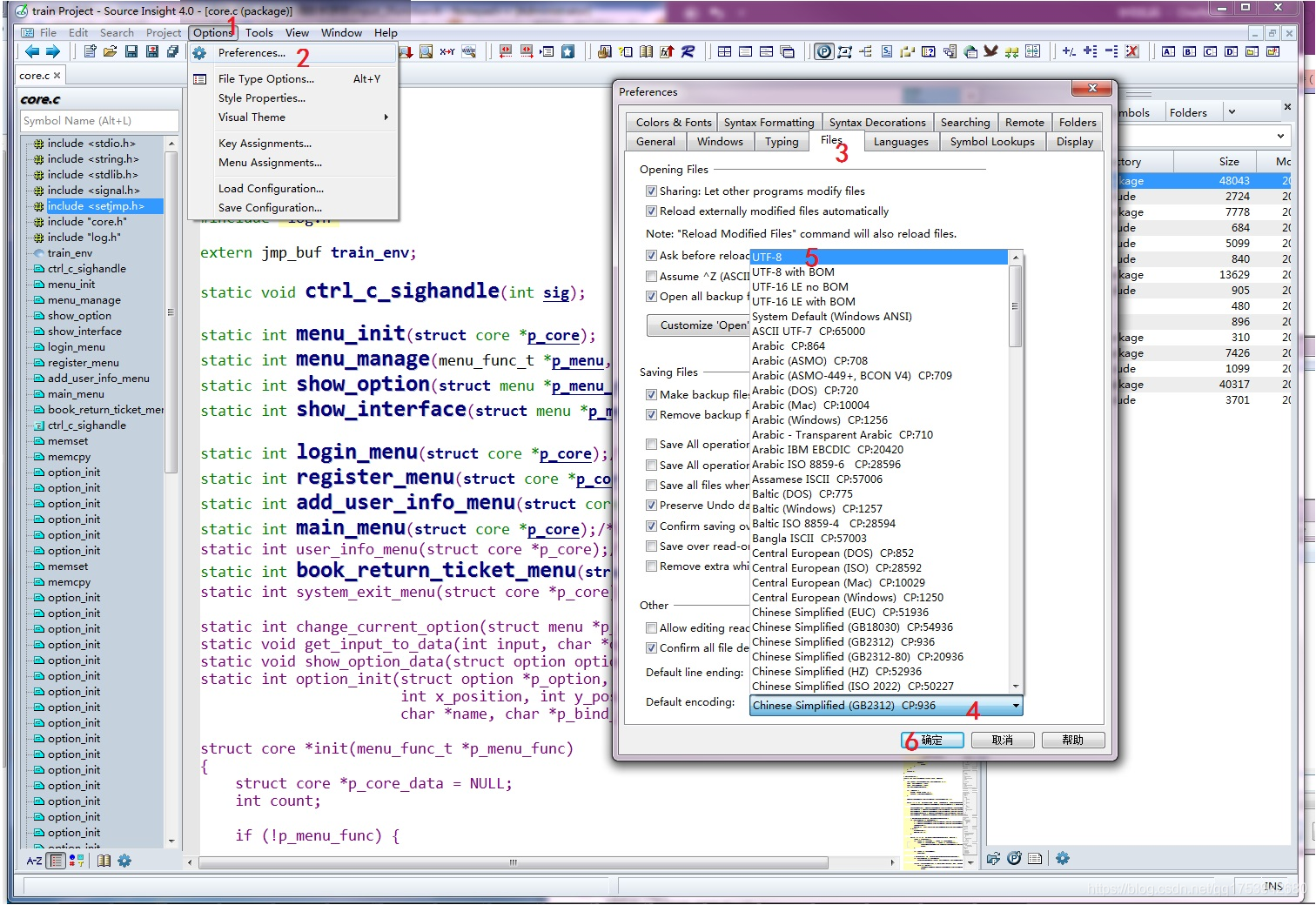Click the gear icon below symbol list
Viewport: 1316px width, 905px height.
click(124, 861)
